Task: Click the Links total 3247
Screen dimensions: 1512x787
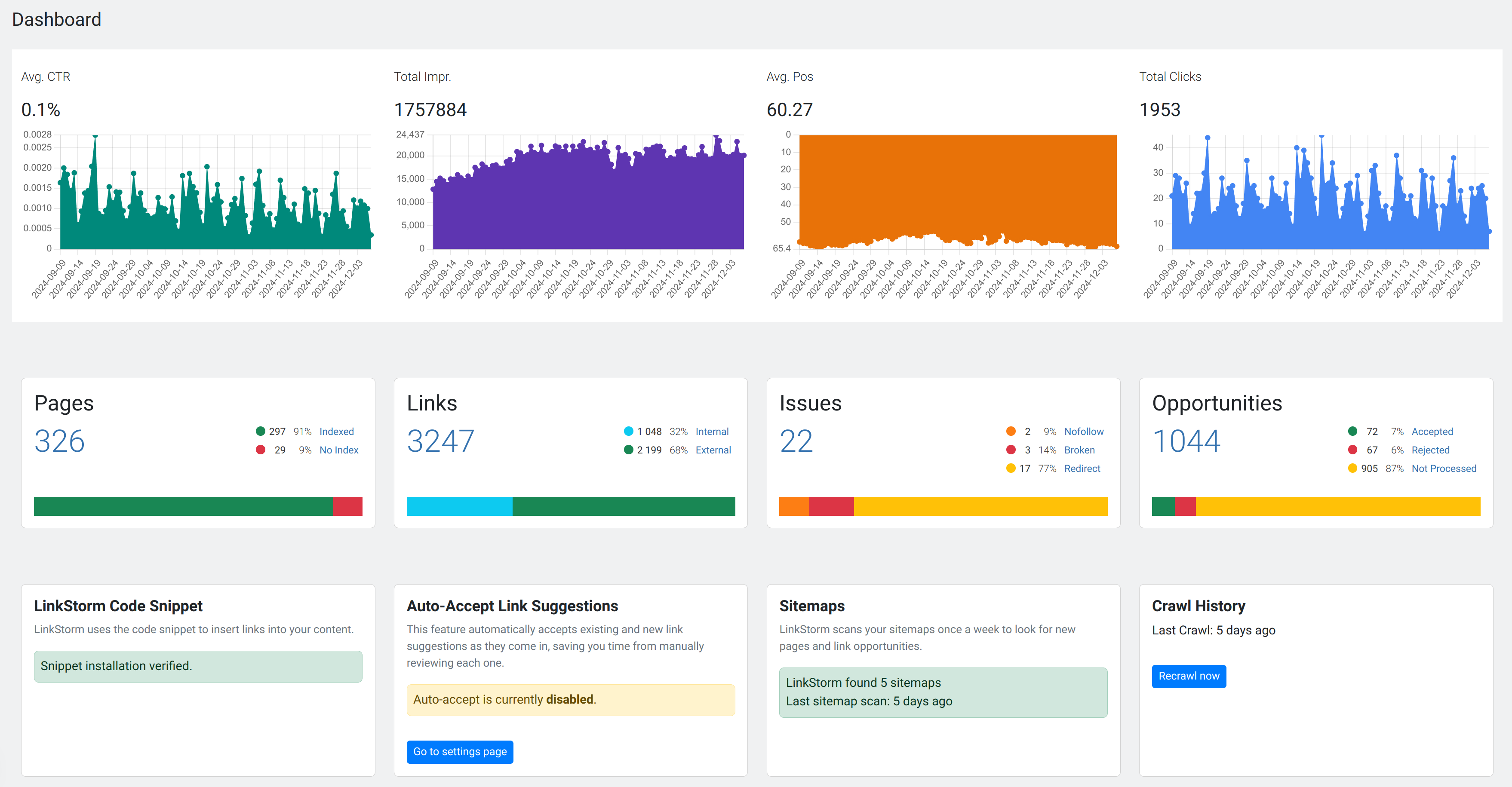Action: click(440, 441)
